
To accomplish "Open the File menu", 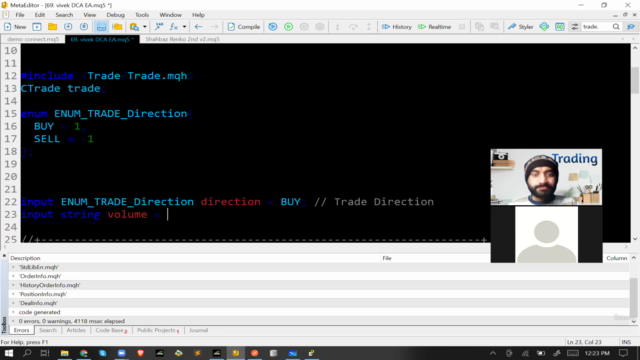I will coord(20,15).
